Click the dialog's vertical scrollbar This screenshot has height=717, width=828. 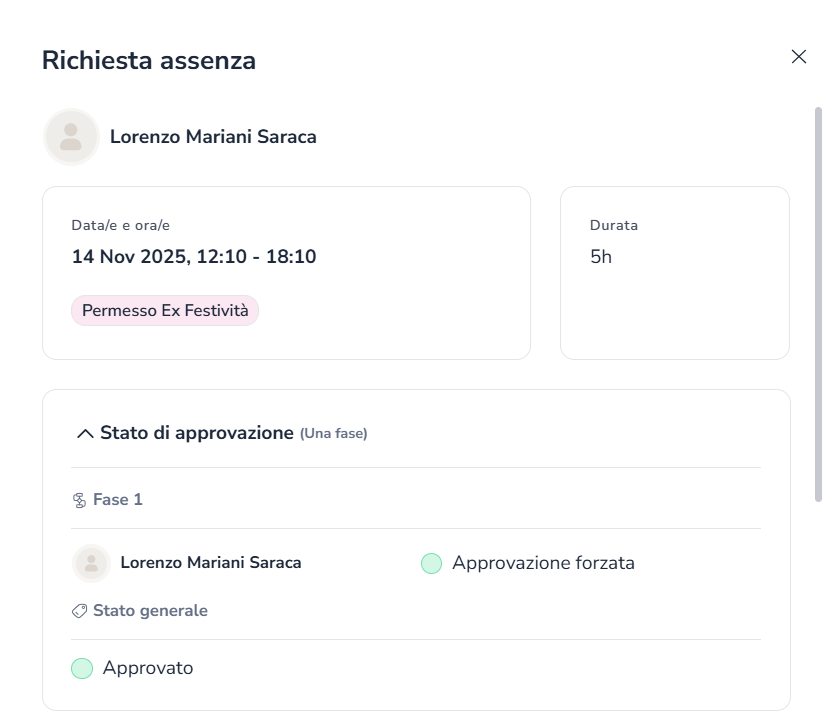[x=818, y=300]
